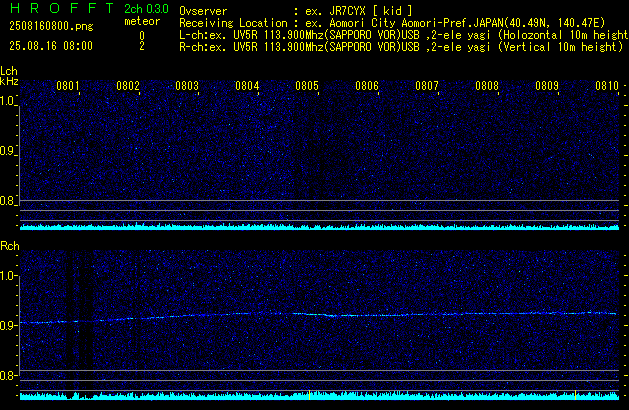
Task: Click the kHz unit label
Action: coord(9,81)
